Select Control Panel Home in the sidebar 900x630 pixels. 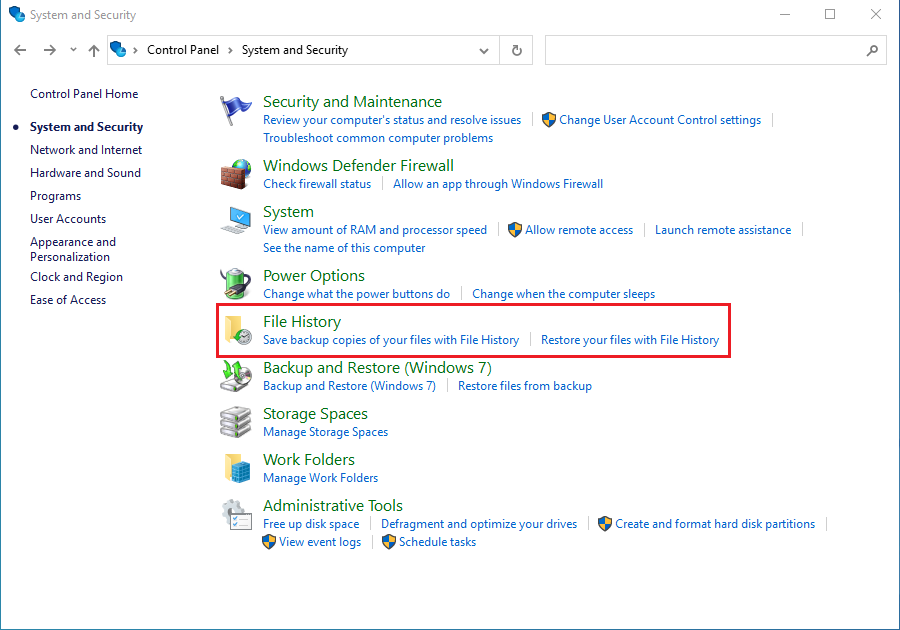pyautogui.click(x=84, y=93)
